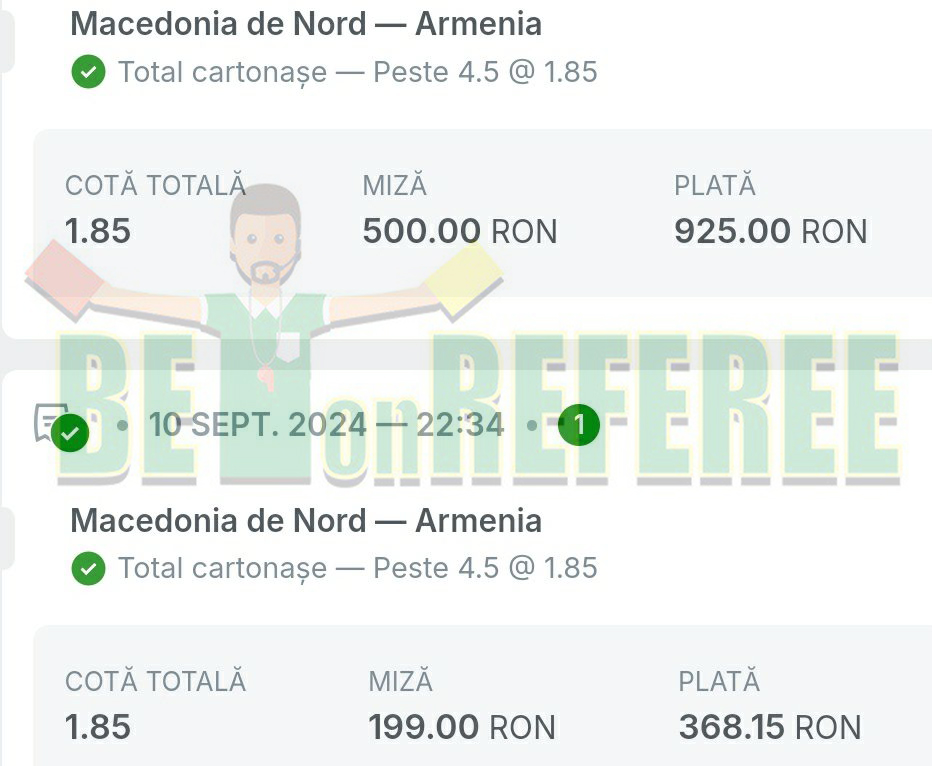
Task: Click the 10 SEPT. 2024 — 22:34 timestamp
Action: click(x=326, y=426)
